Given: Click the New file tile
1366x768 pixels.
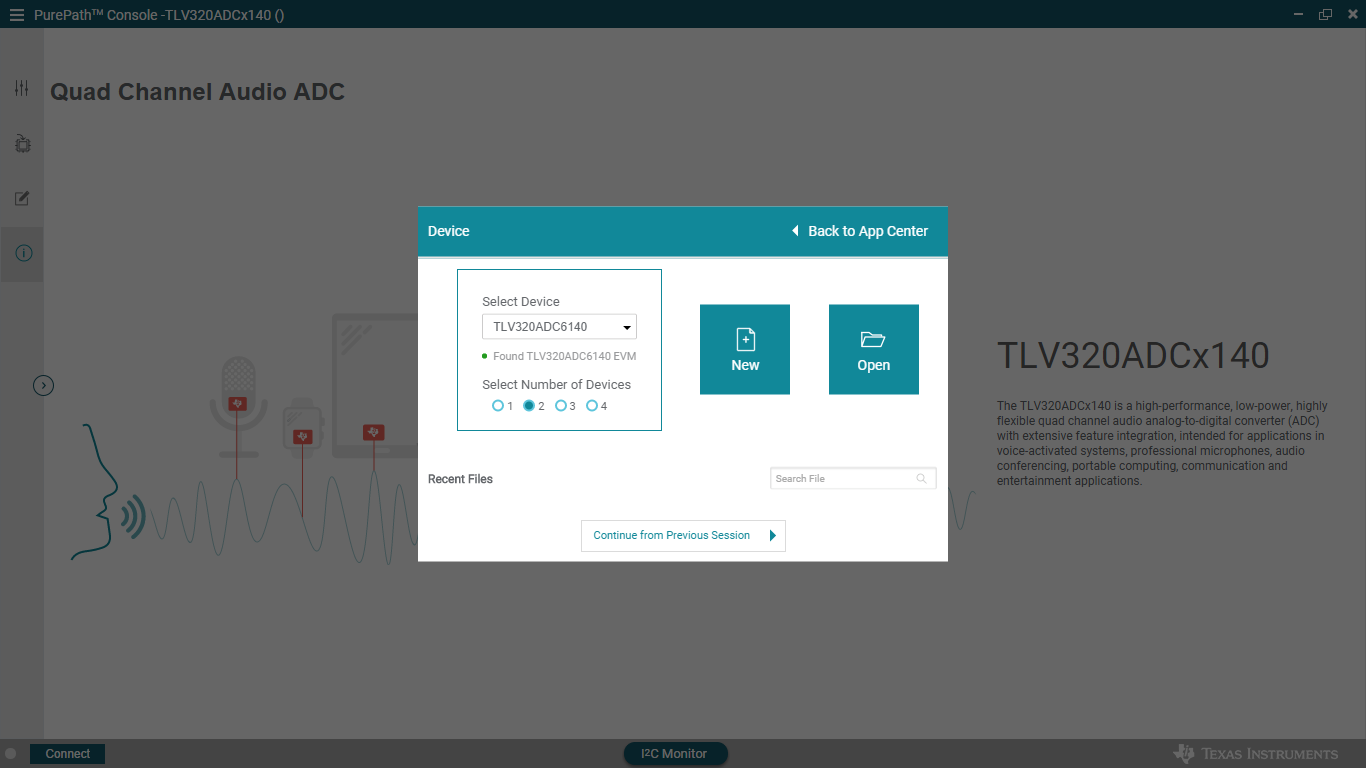Looking at the screenshot, I should coord(744,349).
